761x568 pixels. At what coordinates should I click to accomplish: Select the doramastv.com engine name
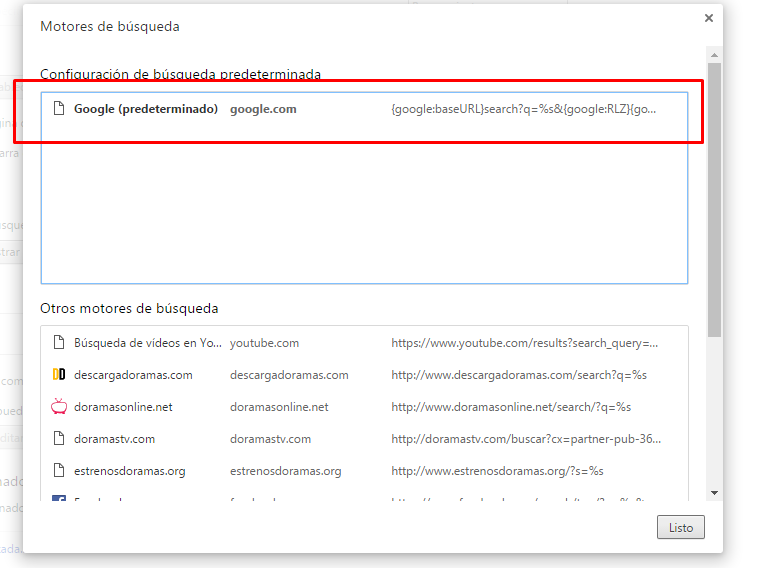coord(115,439)
